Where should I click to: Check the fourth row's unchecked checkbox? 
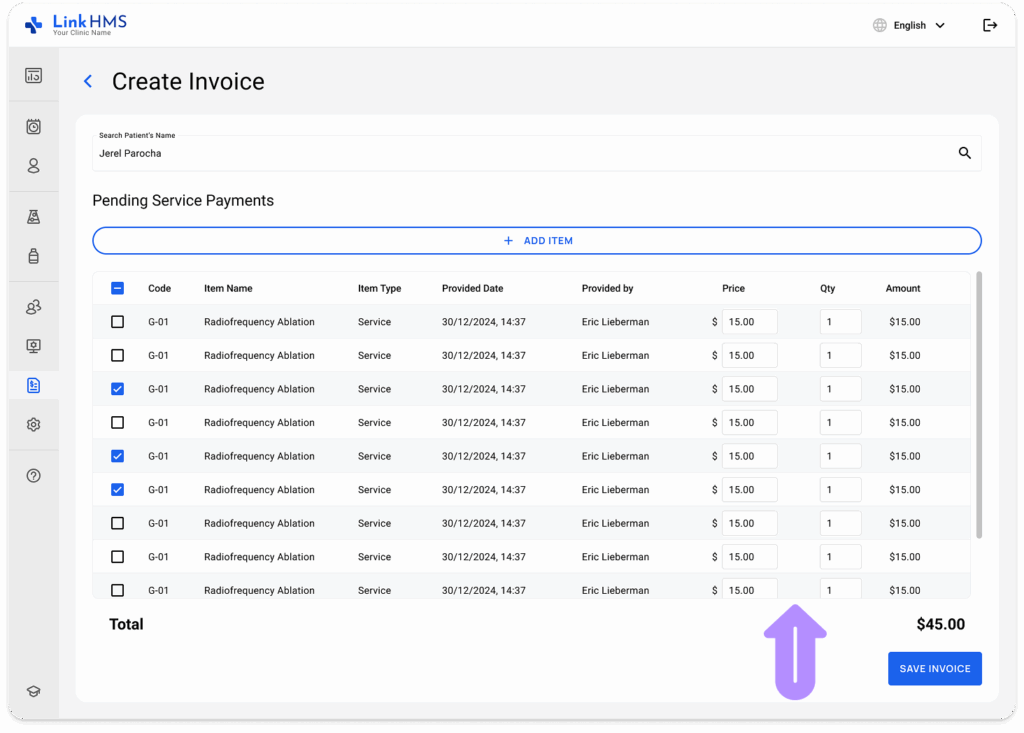(x=118, y=423)
